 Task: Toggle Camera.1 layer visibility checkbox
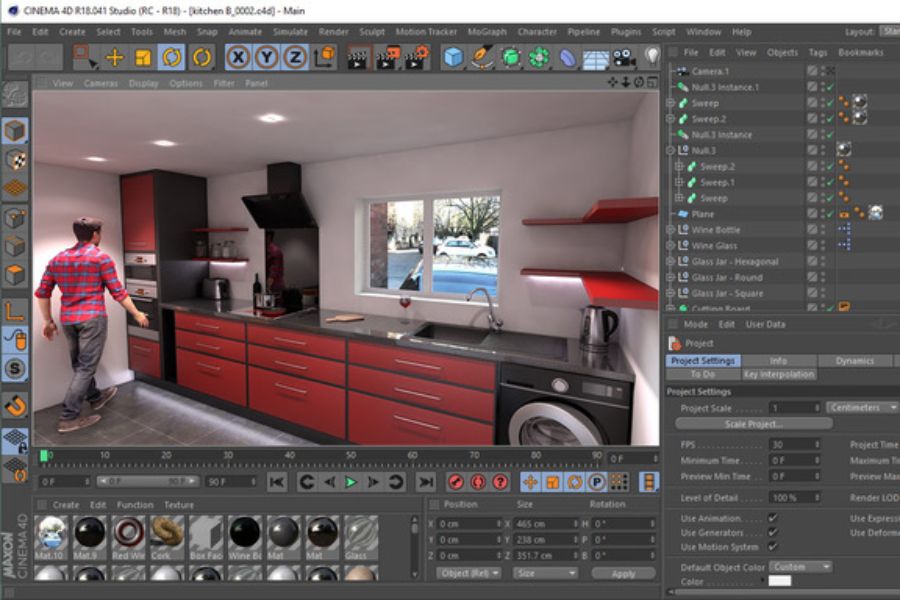tap(812, 71)
